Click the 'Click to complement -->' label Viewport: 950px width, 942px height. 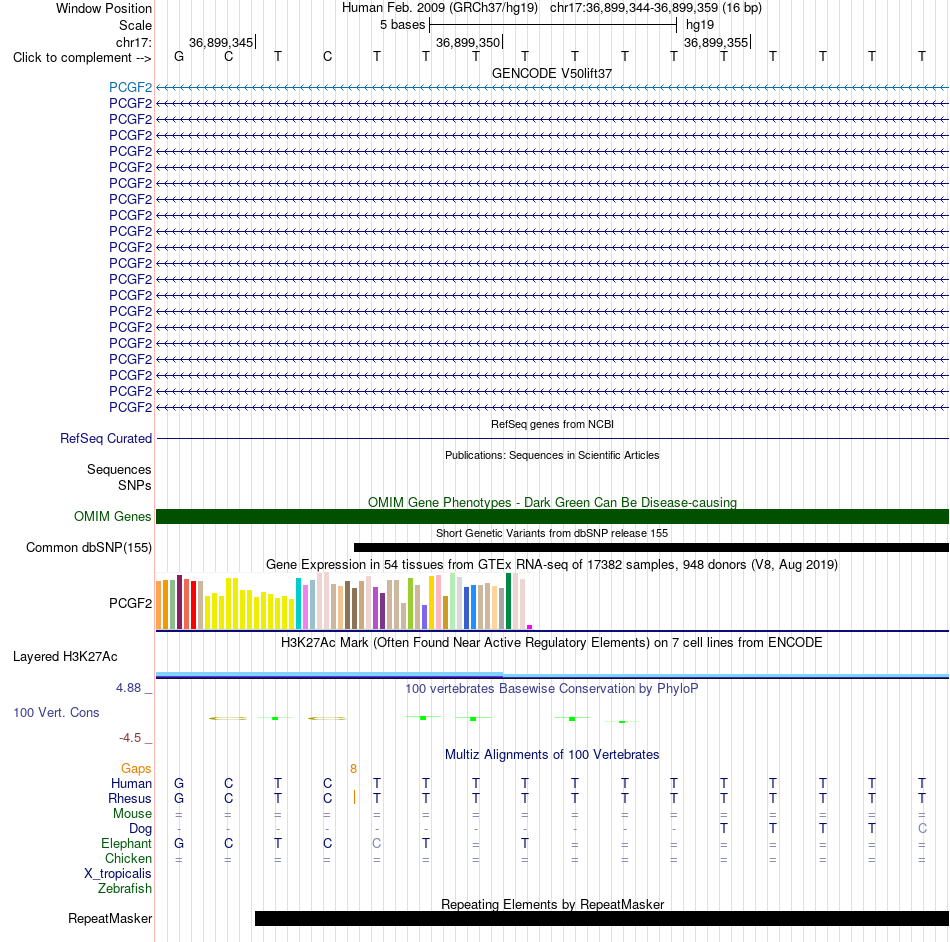tap(82, 58)
